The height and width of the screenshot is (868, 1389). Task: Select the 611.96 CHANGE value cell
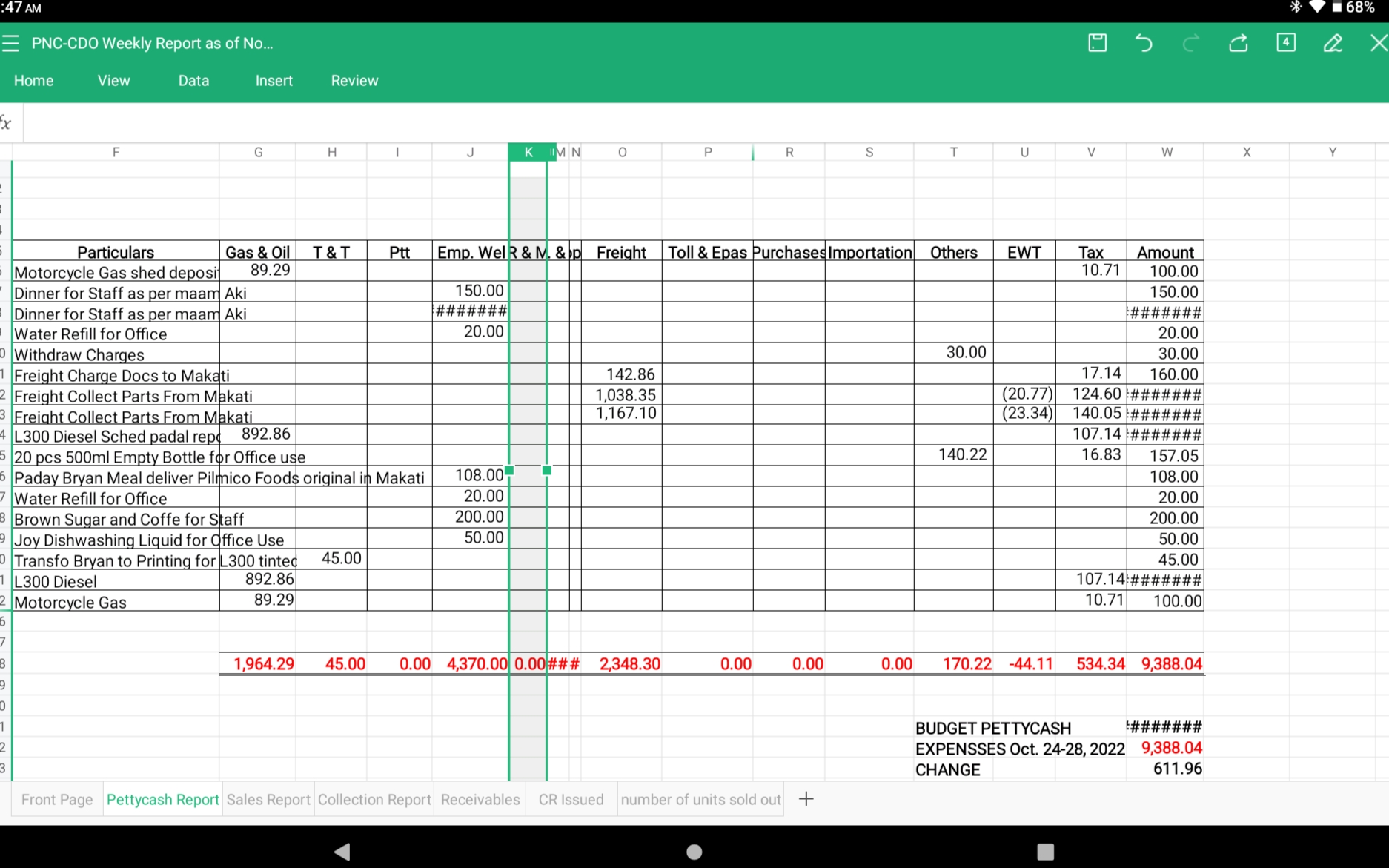pyautogui.click(x=1165, y=769)
